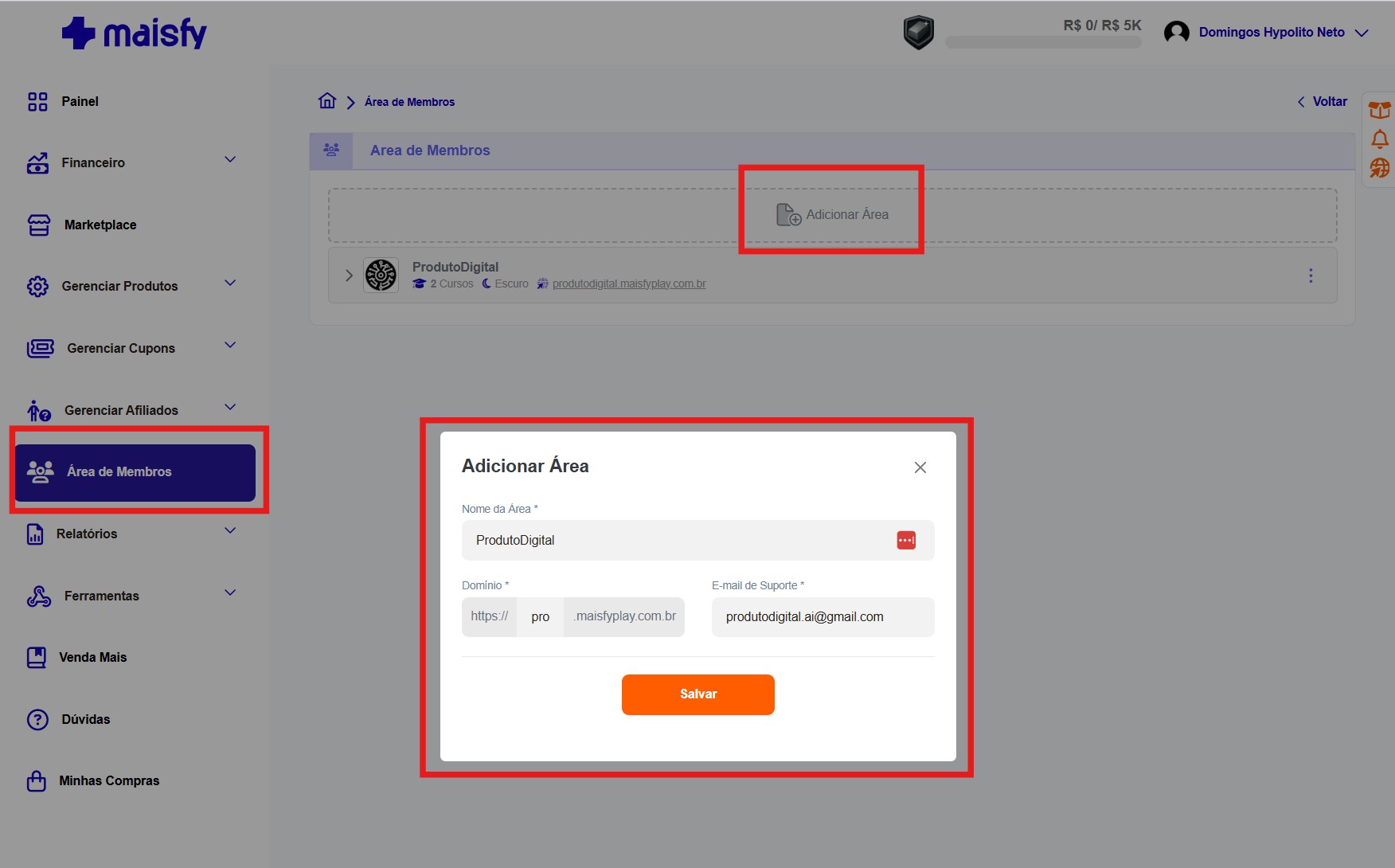
Task: Click the R$ 0/ R$ 5K progress bar
Action: (x=1043, y=42)
